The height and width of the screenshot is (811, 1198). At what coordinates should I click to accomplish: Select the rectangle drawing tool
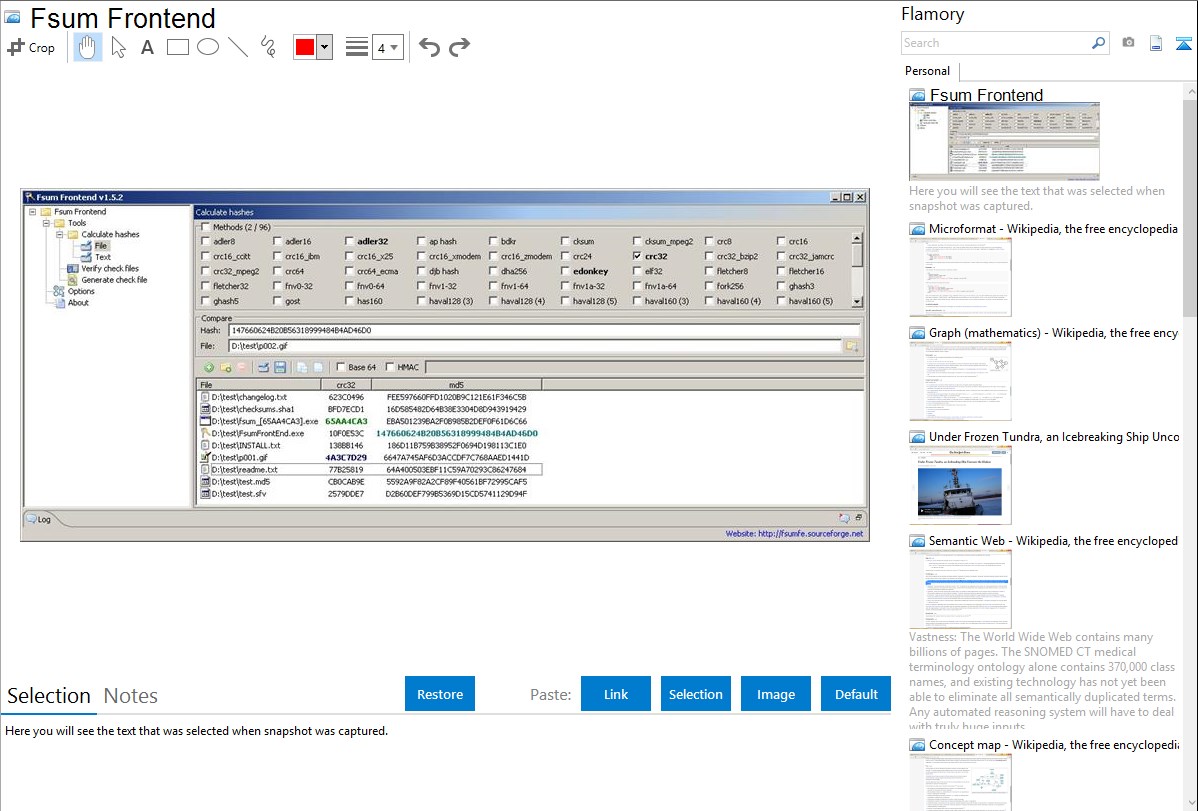pos(177,47)
